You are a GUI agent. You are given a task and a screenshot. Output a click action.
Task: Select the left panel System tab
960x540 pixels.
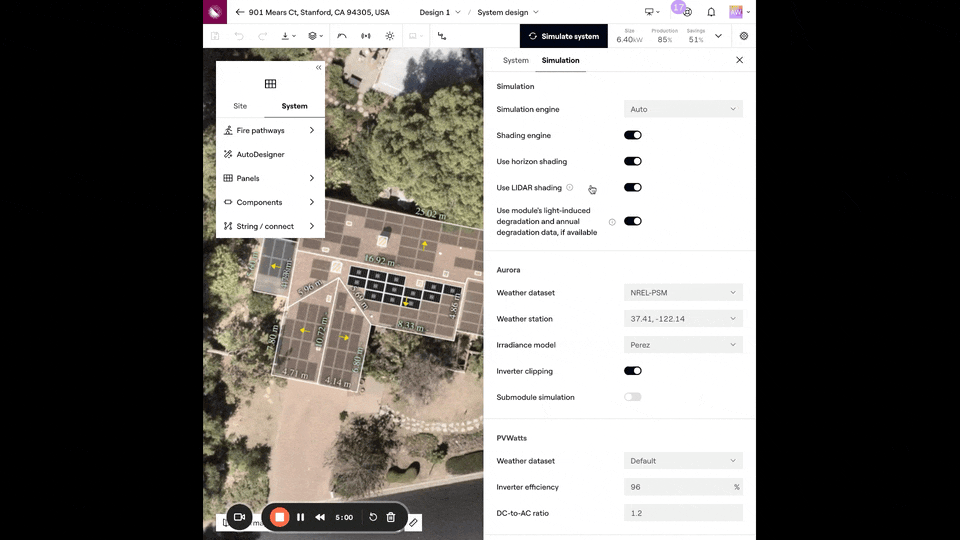[294, 106]
